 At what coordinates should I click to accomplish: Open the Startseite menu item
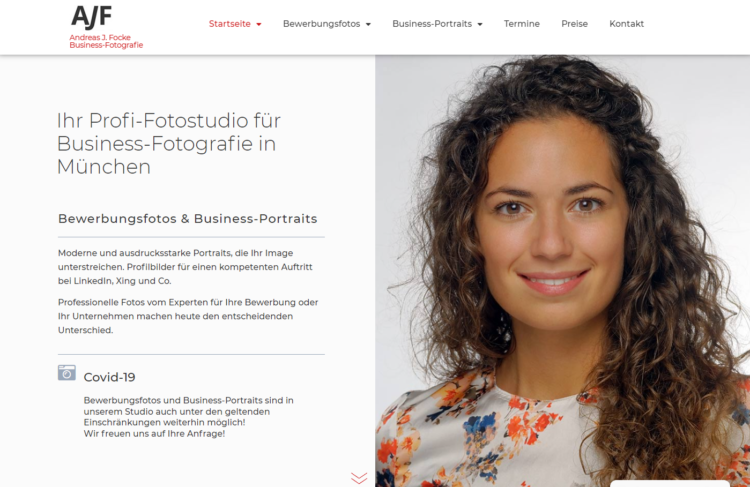[x=230, y=24]
